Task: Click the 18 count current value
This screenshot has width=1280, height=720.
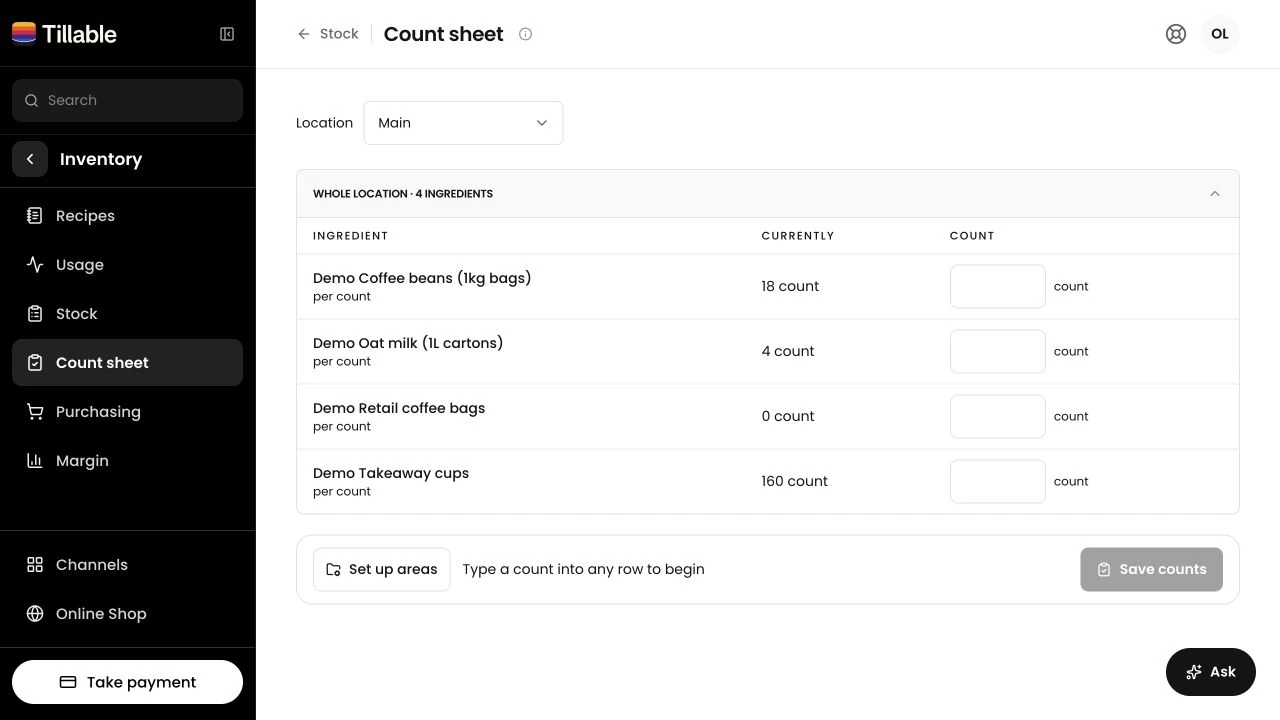Action: [x=790, y=286]
